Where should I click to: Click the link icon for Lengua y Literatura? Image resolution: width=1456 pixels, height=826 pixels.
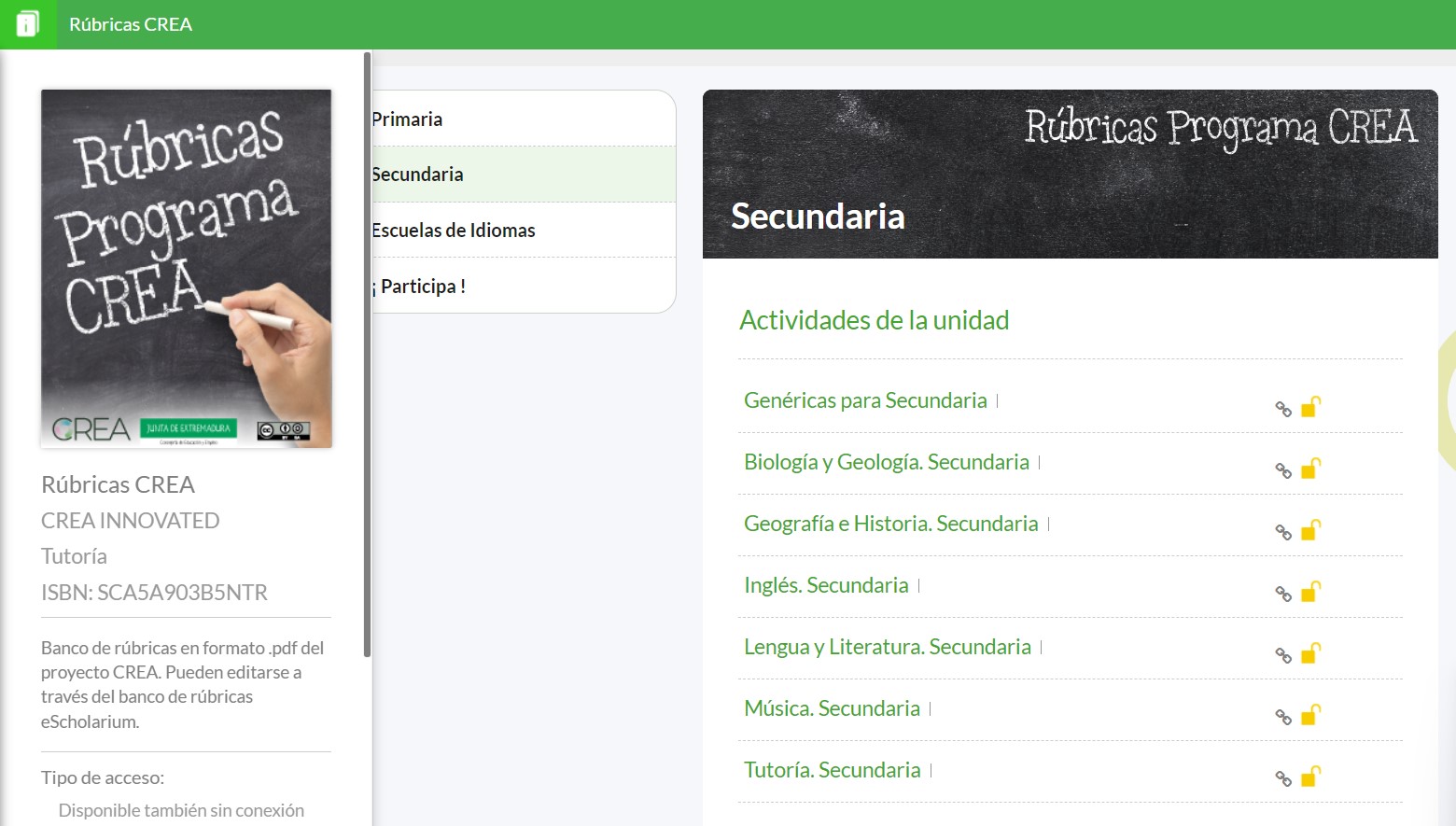pos(1283,655)
